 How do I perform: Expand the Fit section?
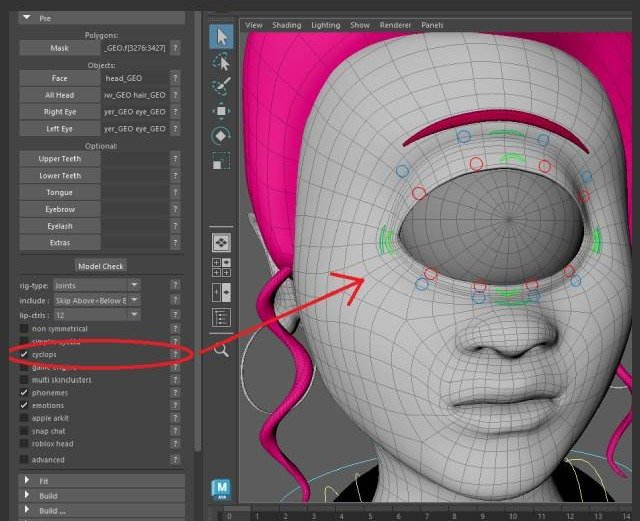[101, 481]
